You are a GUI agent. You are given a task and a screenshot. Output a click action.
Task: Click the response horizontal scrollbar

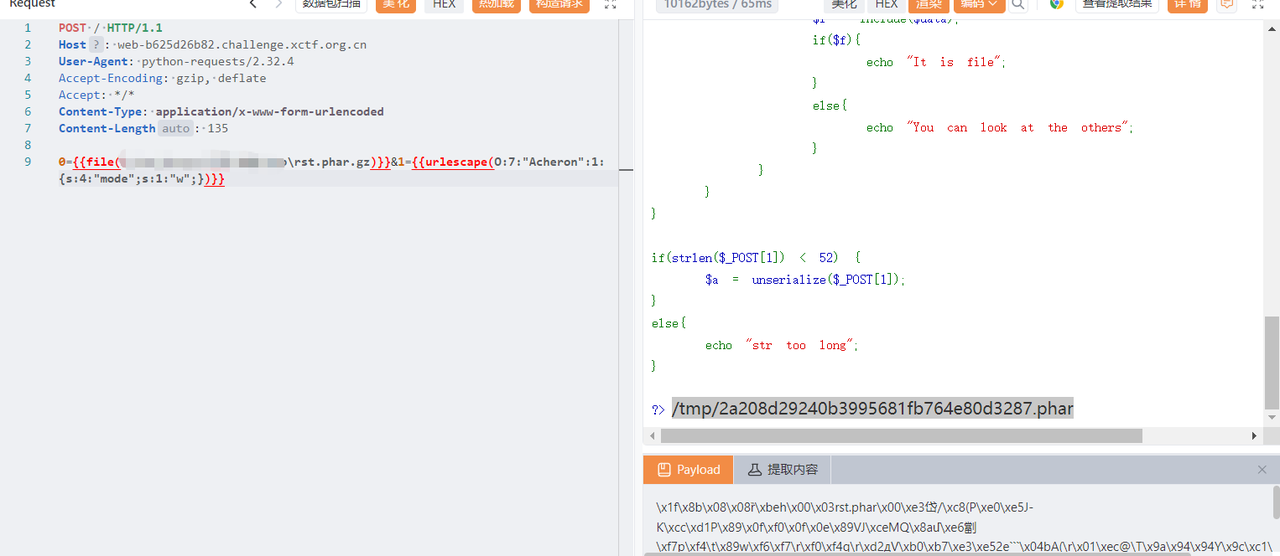pyautogui.click(x=900, y=436)
